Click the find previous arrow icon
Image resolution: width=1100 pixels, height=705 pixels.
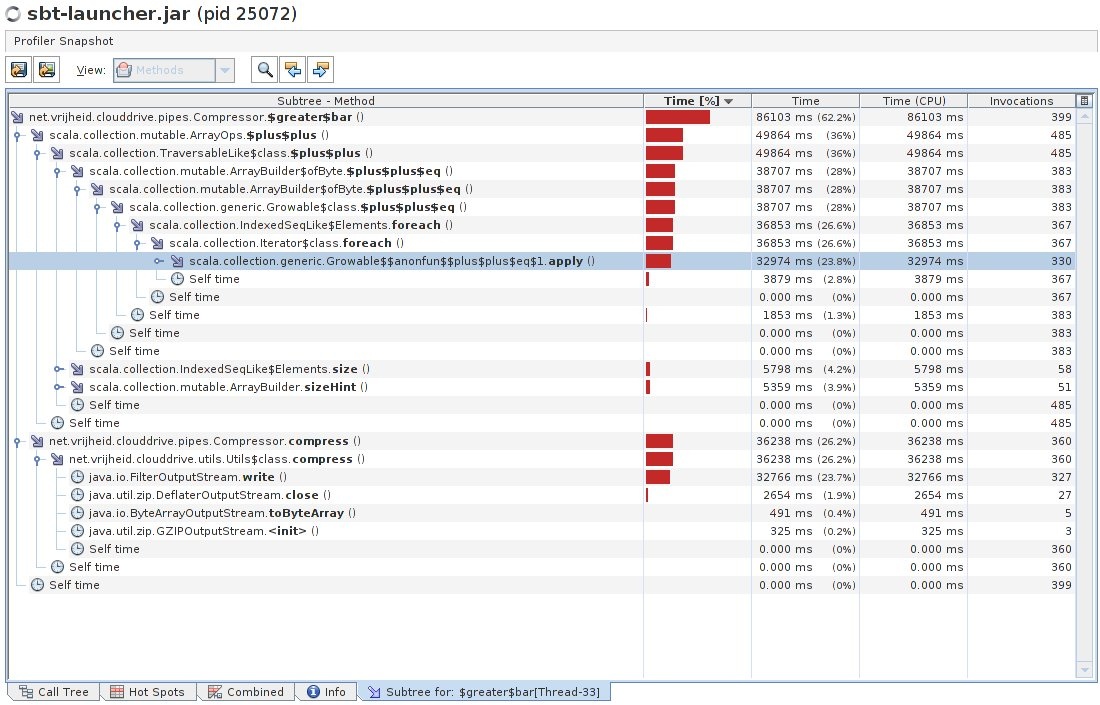coord(293,70)
